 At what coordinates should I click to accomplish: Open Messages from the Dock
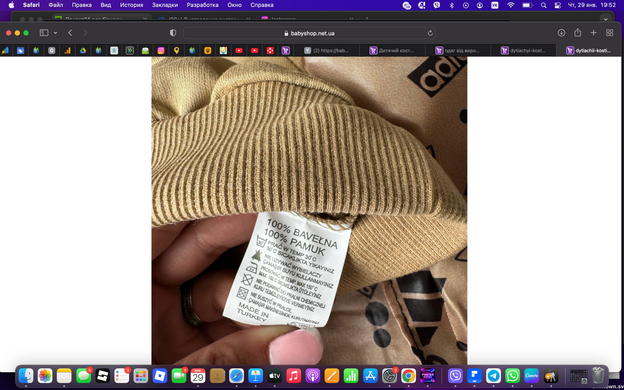click(83, 375)
